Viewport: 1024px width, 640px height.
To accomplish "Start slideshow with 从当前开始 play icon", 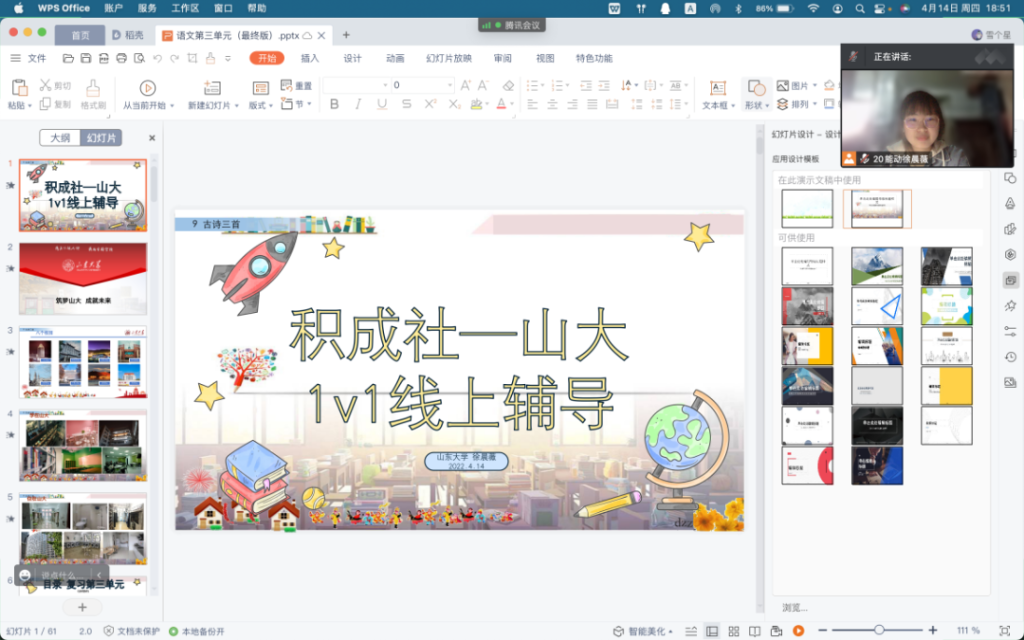I will 147,88.
